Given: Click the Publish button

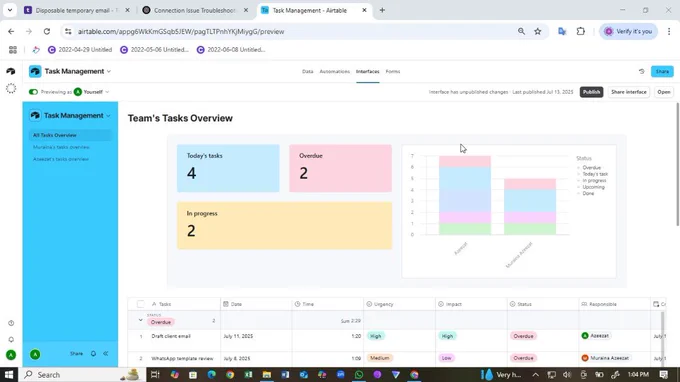Looking at the screenshot, I should coord(591,92).
